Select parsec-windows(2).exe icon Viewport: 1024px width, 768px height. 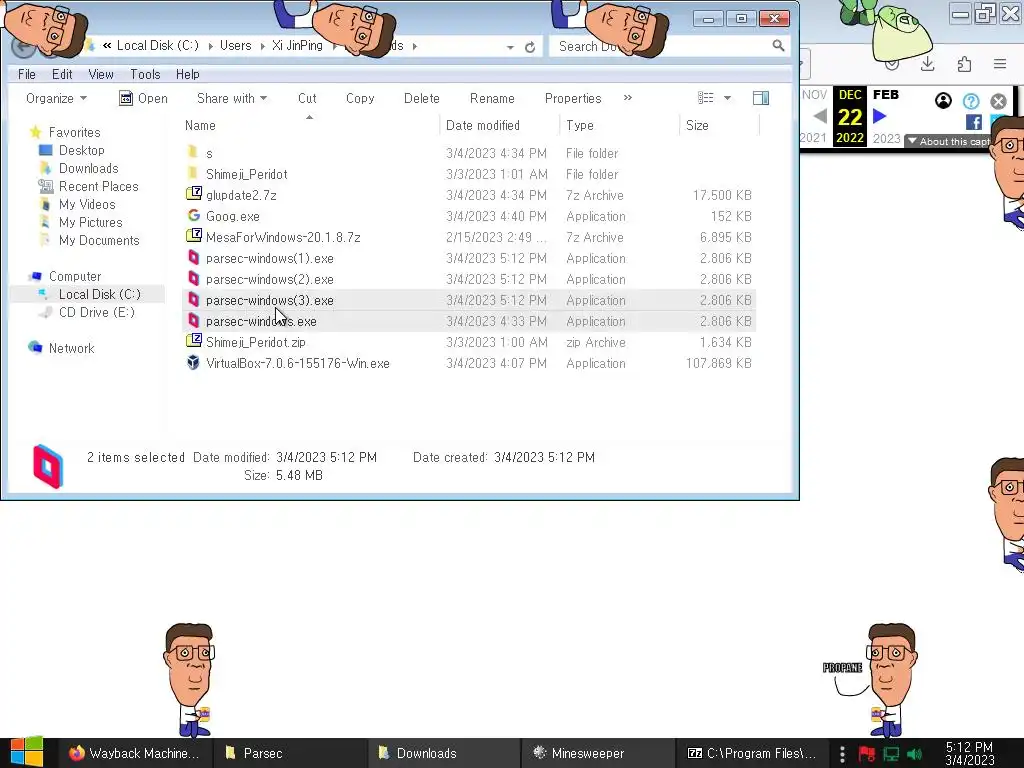pyautogui.click(x=193, y=279)
